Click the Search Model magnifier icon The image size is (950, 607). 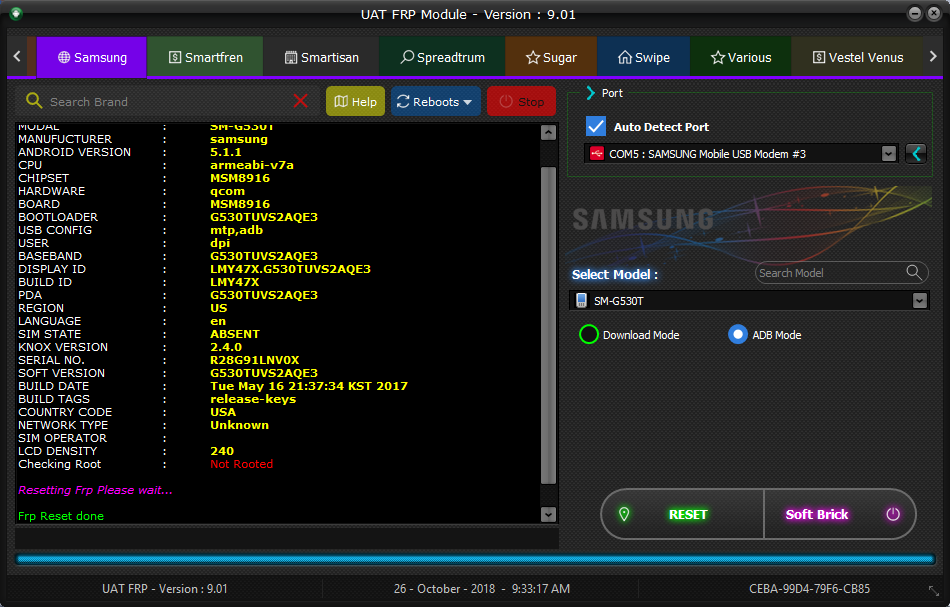coord(914,272)
